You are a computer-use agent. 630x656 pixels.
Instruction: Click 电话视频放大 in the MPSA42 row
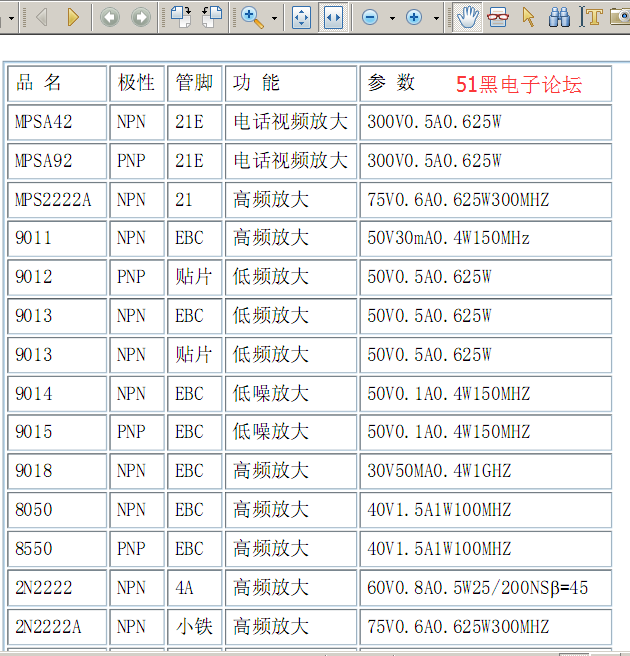tap(290, 122)
